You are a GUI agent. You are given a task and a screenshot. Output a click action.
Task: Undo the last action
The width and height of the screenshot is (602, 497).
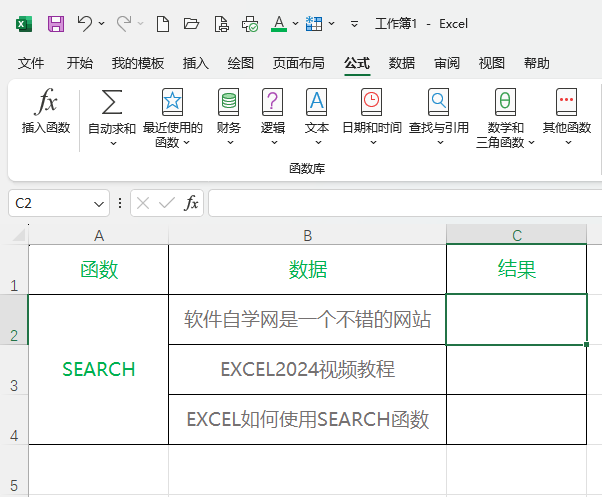84,24
